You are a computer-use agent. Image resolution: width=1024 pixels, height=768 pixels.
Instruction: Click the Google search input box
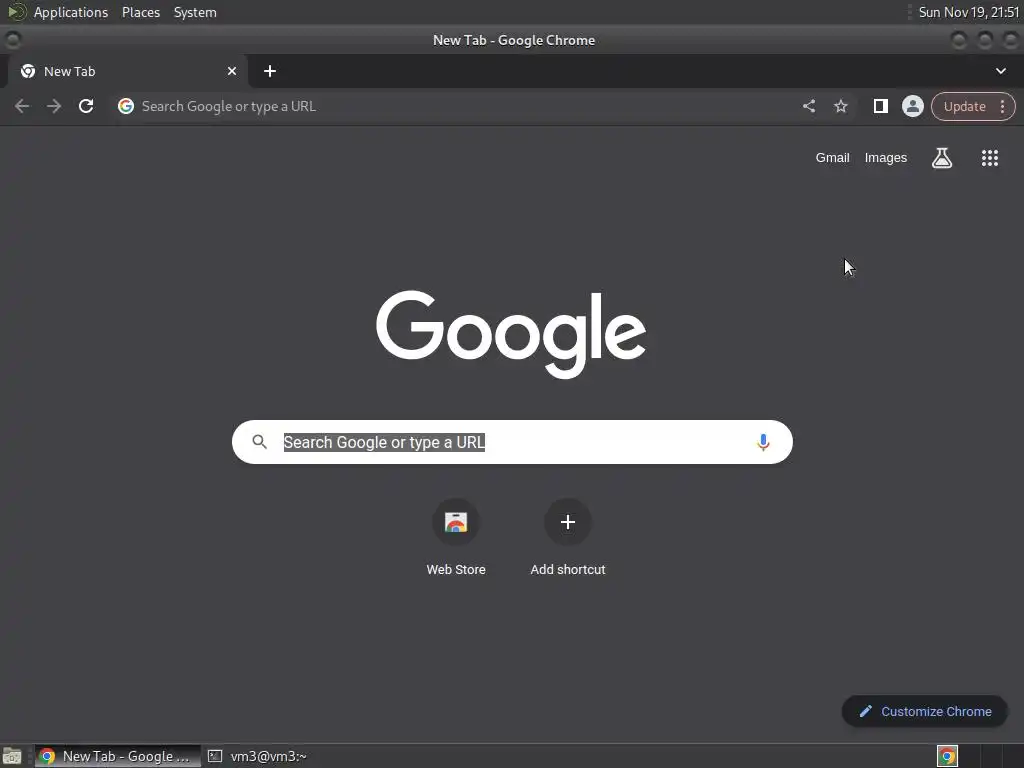[513, 442]
